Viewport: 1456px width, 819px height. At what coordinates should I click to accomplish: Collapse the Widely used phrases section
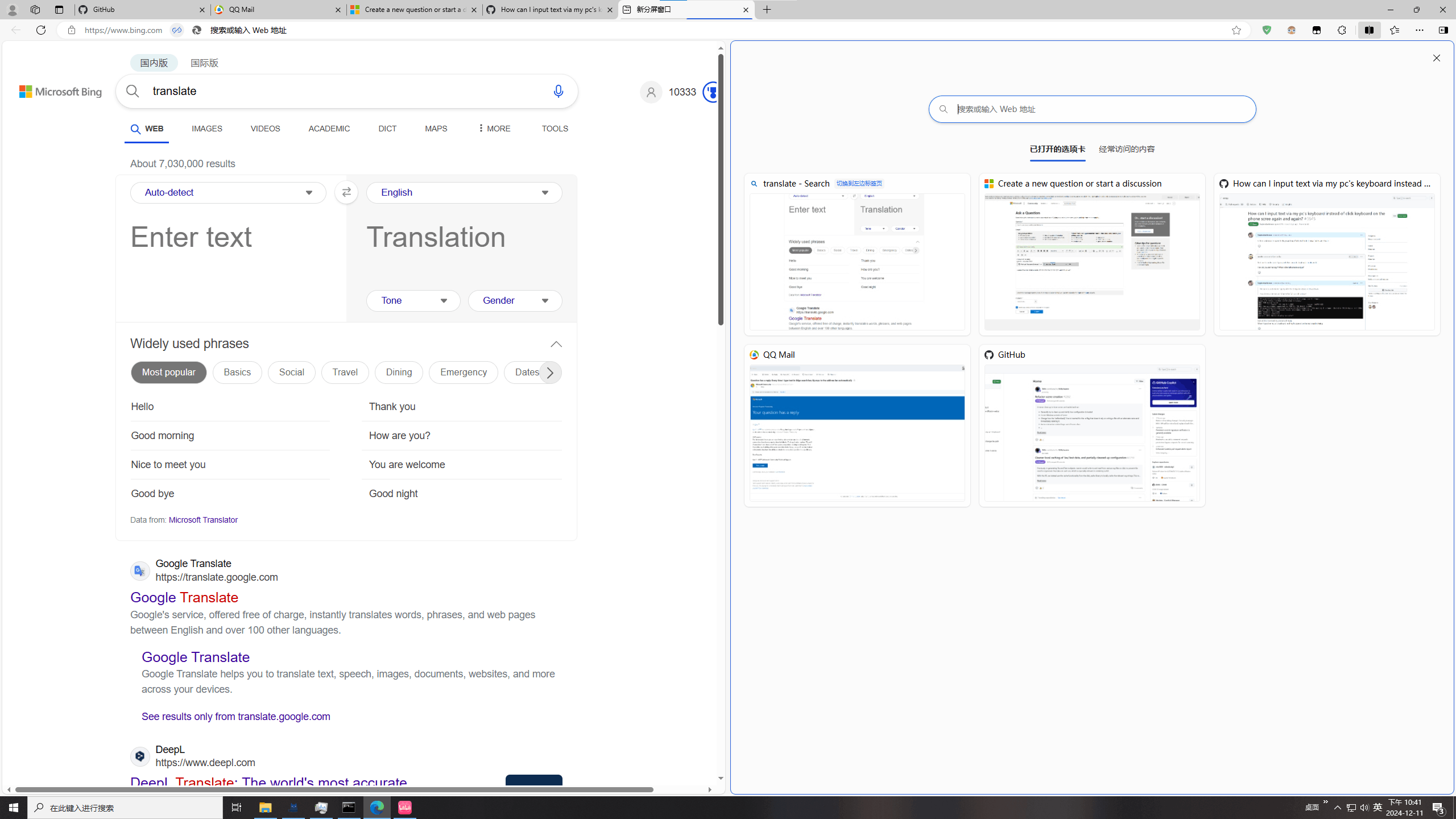pyautogui.click(x=555, y=344)
